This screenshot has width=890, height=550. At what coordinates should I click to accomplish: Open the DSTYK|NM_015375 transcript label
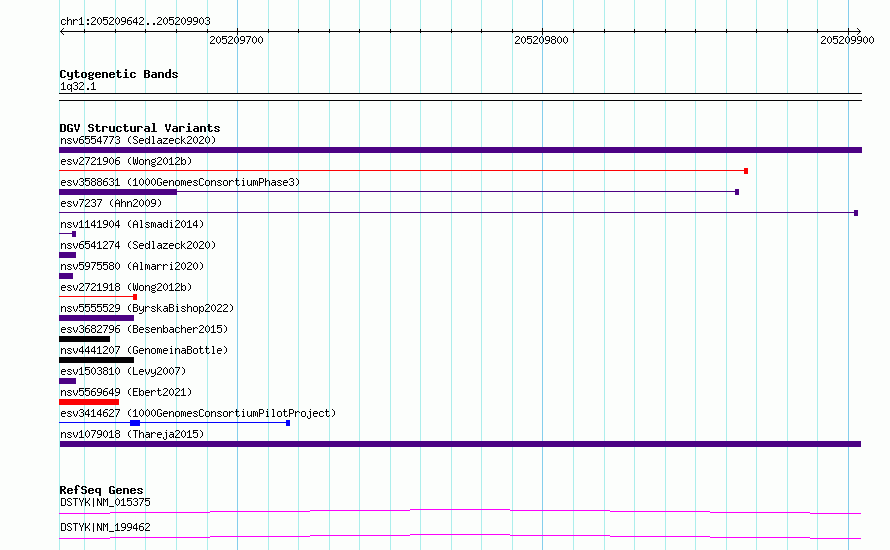point(105,502)
